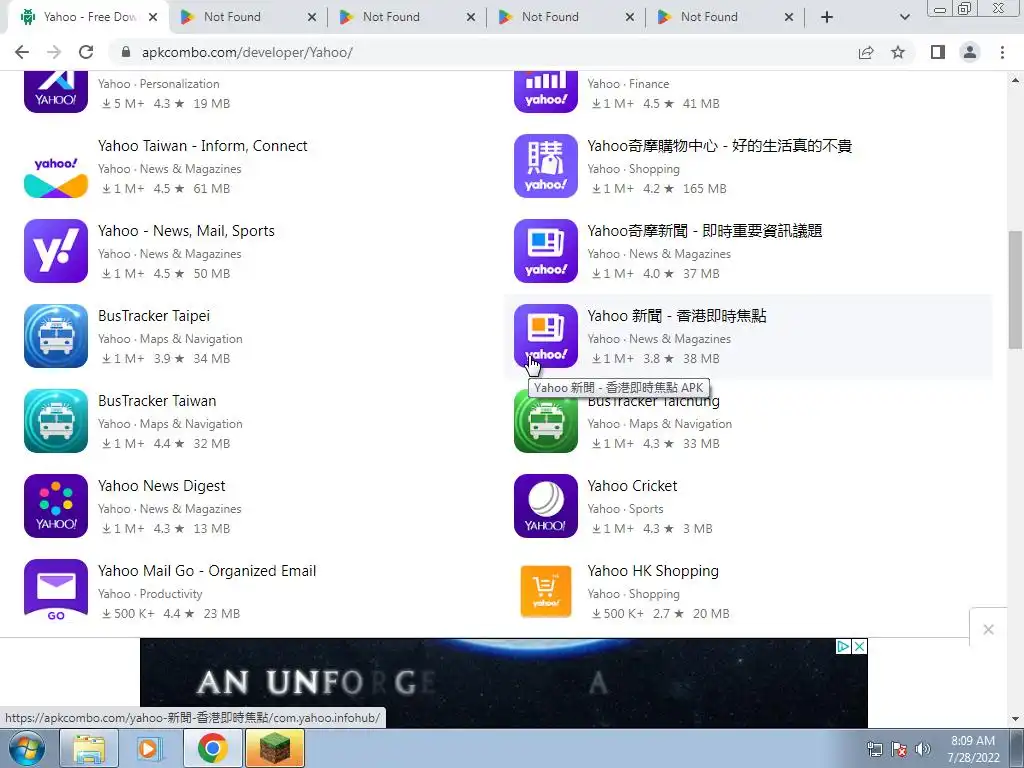Image resolution: width=1024 pixels, height=768 pixels.
Task: Open a new browser tab
Action: pos(827,17)
